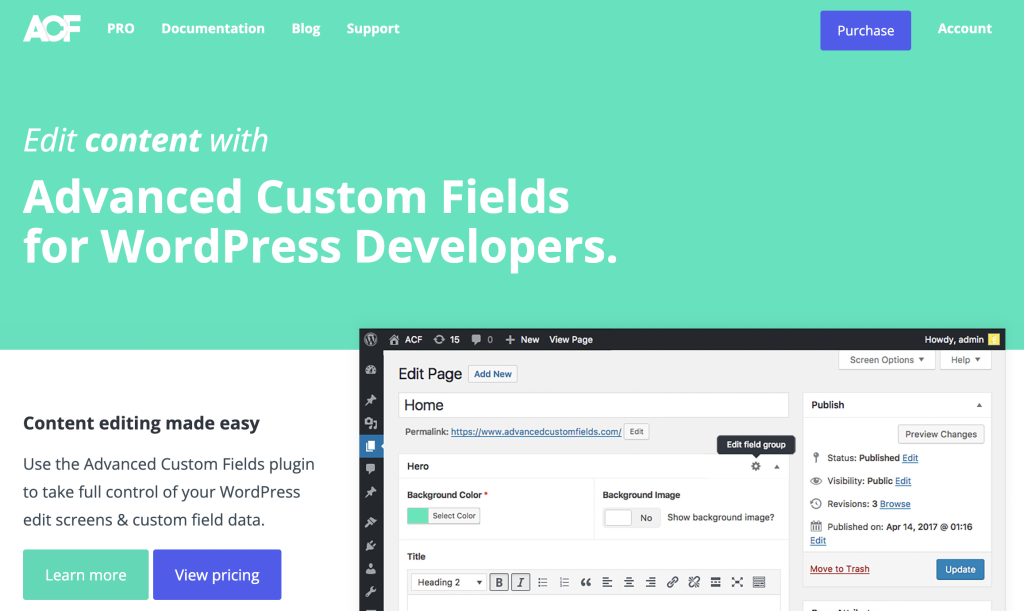This screenshot has width=1024, height=611.
Task: Open the Dashboard gauge icon in WordPress sidebar
Action: [371, 369]
